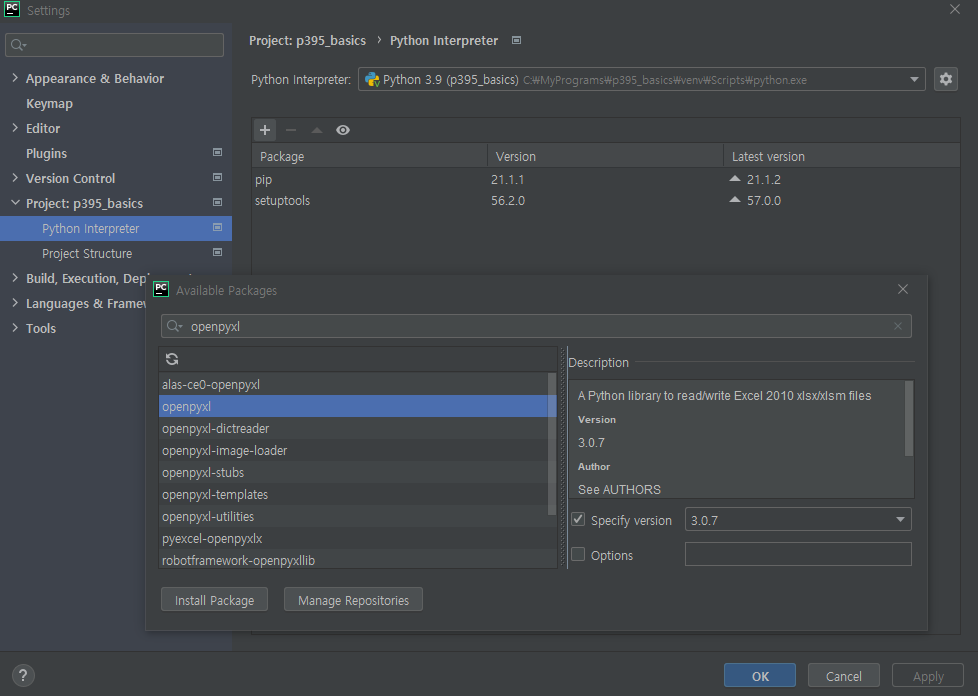The image size is (978, 696).
Task: Click the Install Package button
Action: pyautogui.click(x=214, y=599)
